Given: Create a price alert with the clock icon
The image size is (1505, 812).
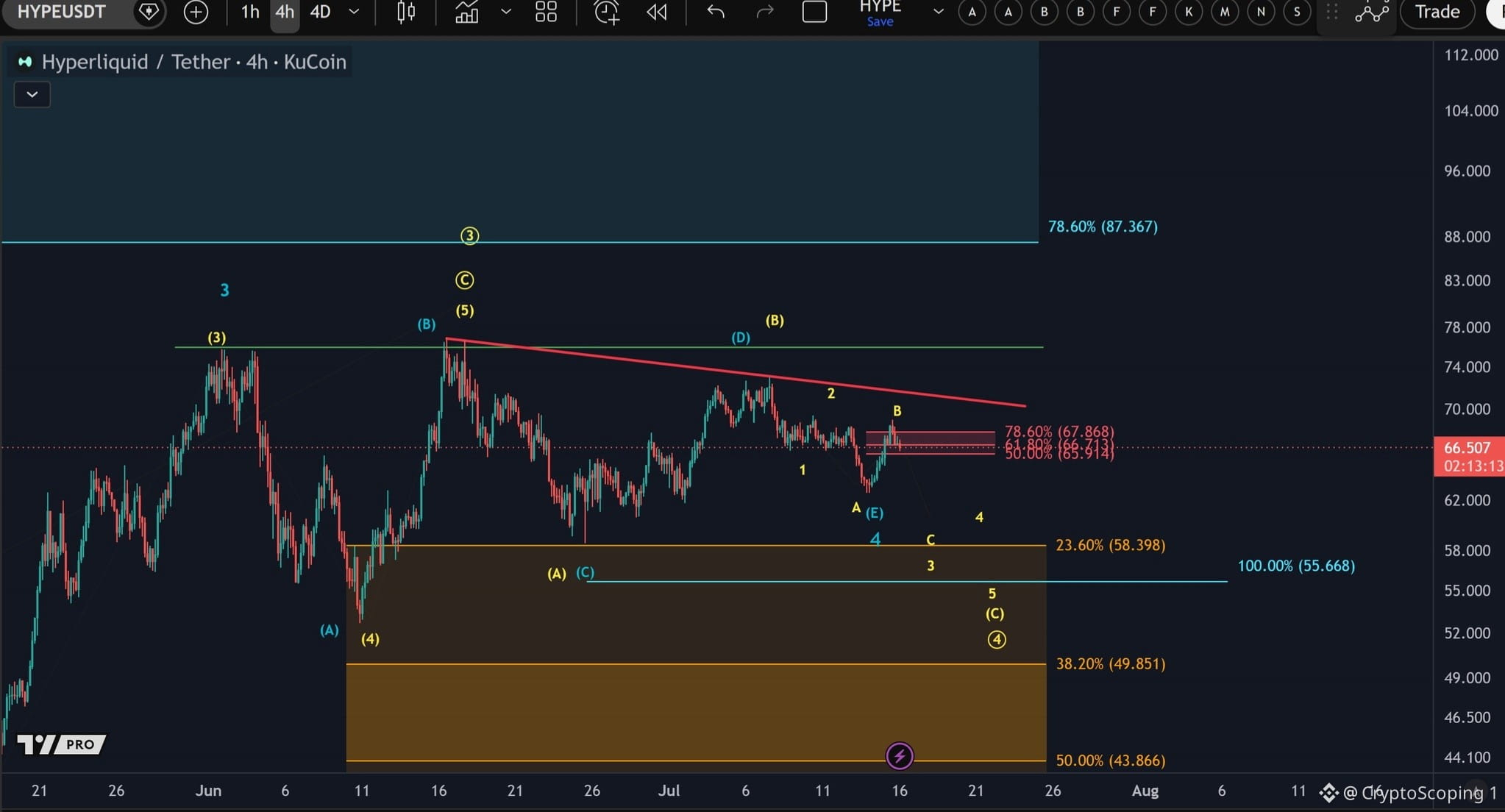Looking at the screenshot, I should tap(607, 12).
